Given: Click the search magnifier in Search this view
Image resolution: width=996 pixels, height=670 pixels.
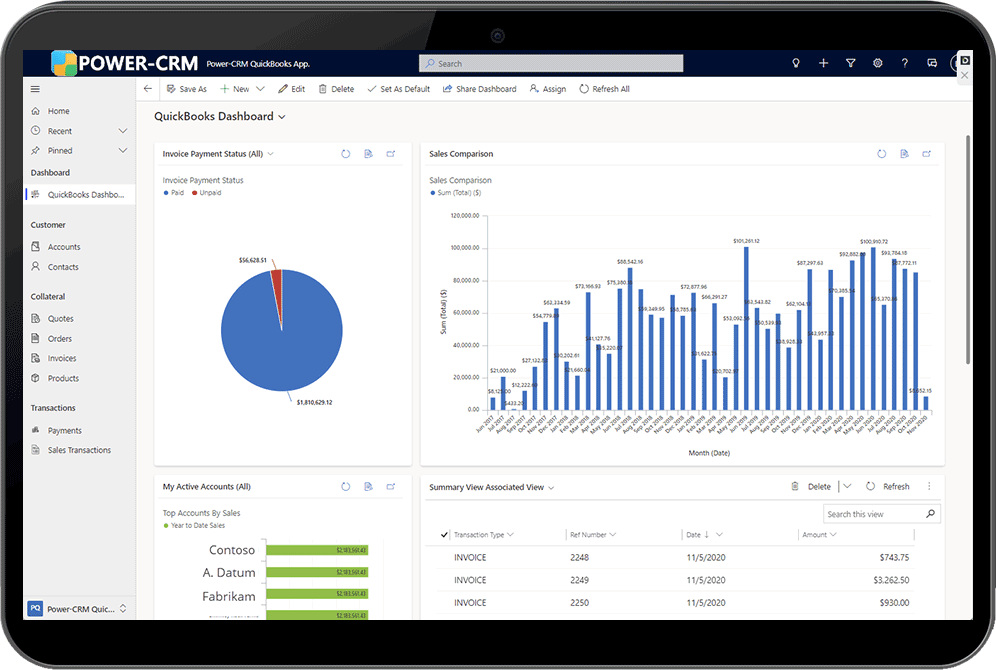Looking at the screenshot, I should [931, 514].
